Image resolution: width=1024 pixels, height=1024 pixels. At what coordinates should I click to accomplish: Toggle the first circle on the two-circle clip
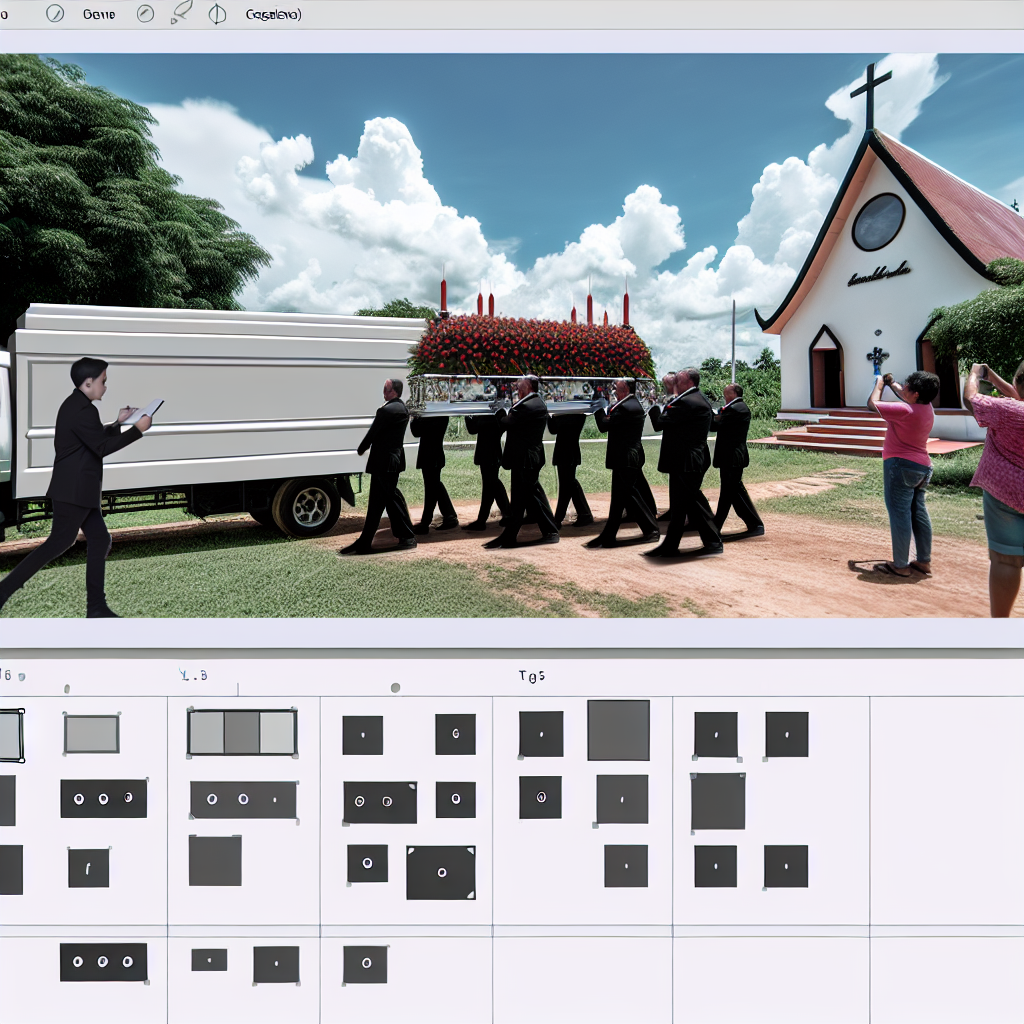point(361,802)
